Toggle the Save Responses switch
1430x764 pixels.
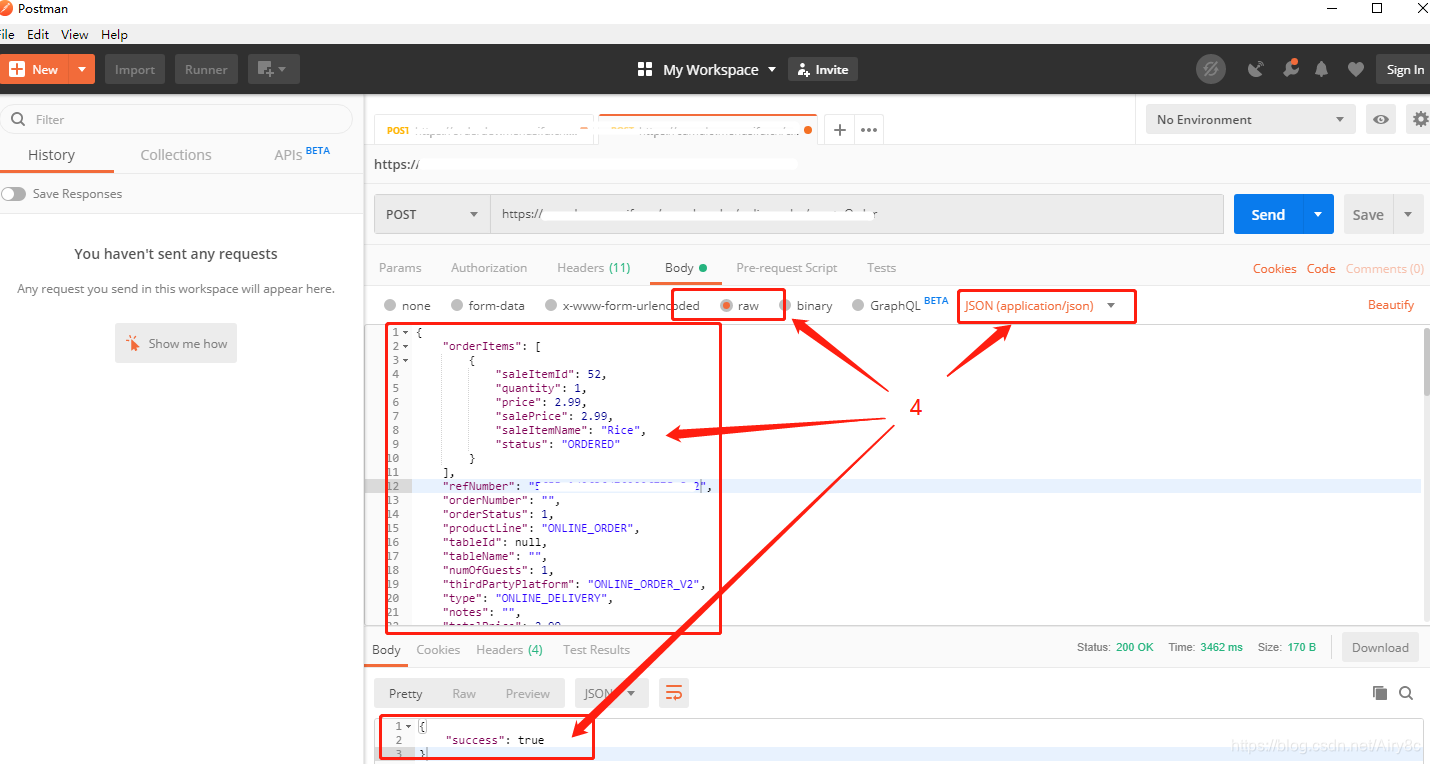[13, 194]
